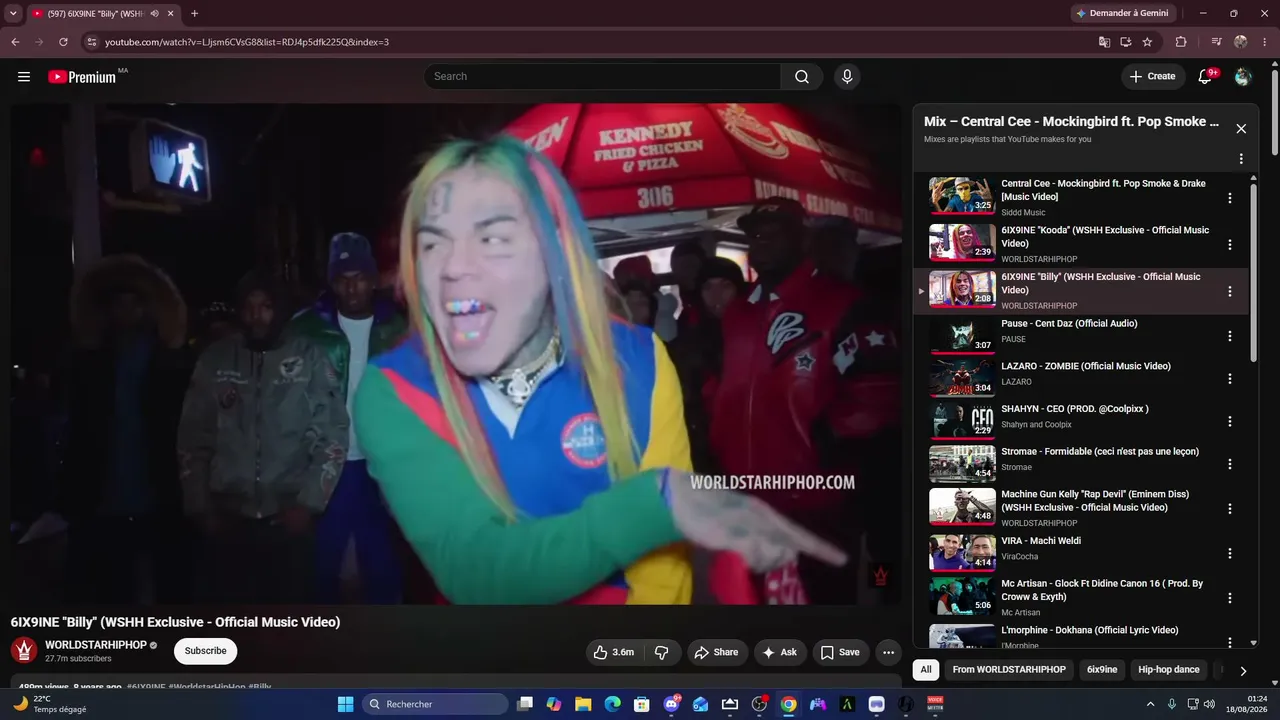The image size is (1280, 720).
Task: Play 6IX9INE "Kooda" thumbnail
Action: click(962, 242)
